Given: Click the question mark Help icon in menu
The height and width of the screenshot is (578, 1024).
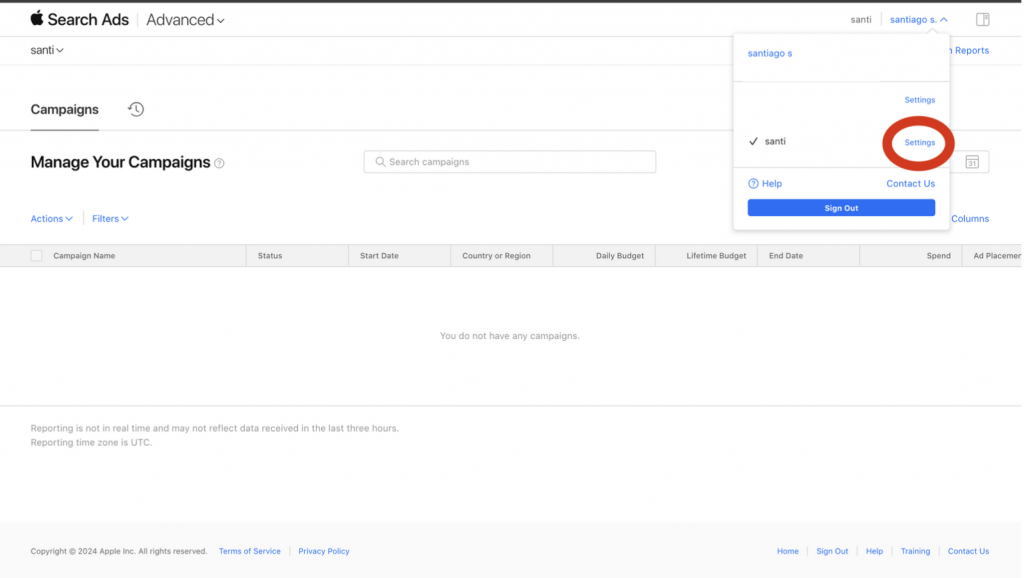Looking at the screenshot, I should point(753,184).
